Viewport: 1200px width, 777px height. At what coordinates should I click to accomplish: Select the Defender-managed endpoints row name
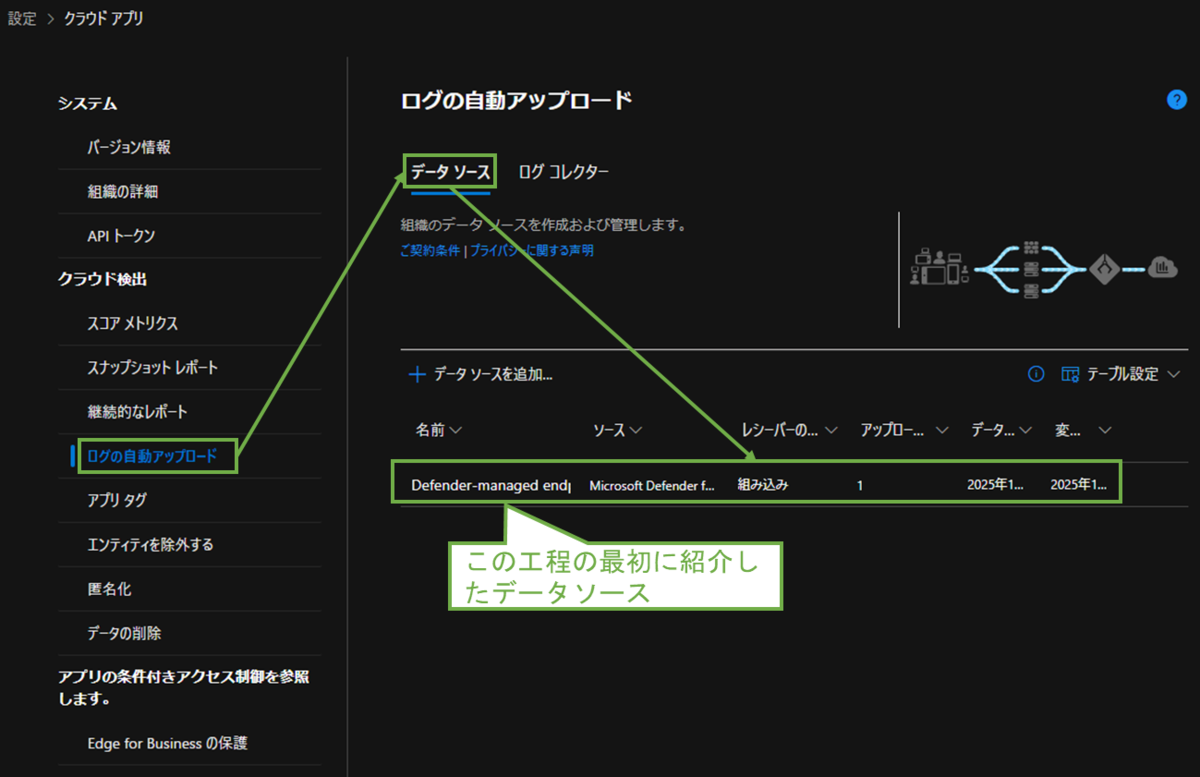(490, 485)
